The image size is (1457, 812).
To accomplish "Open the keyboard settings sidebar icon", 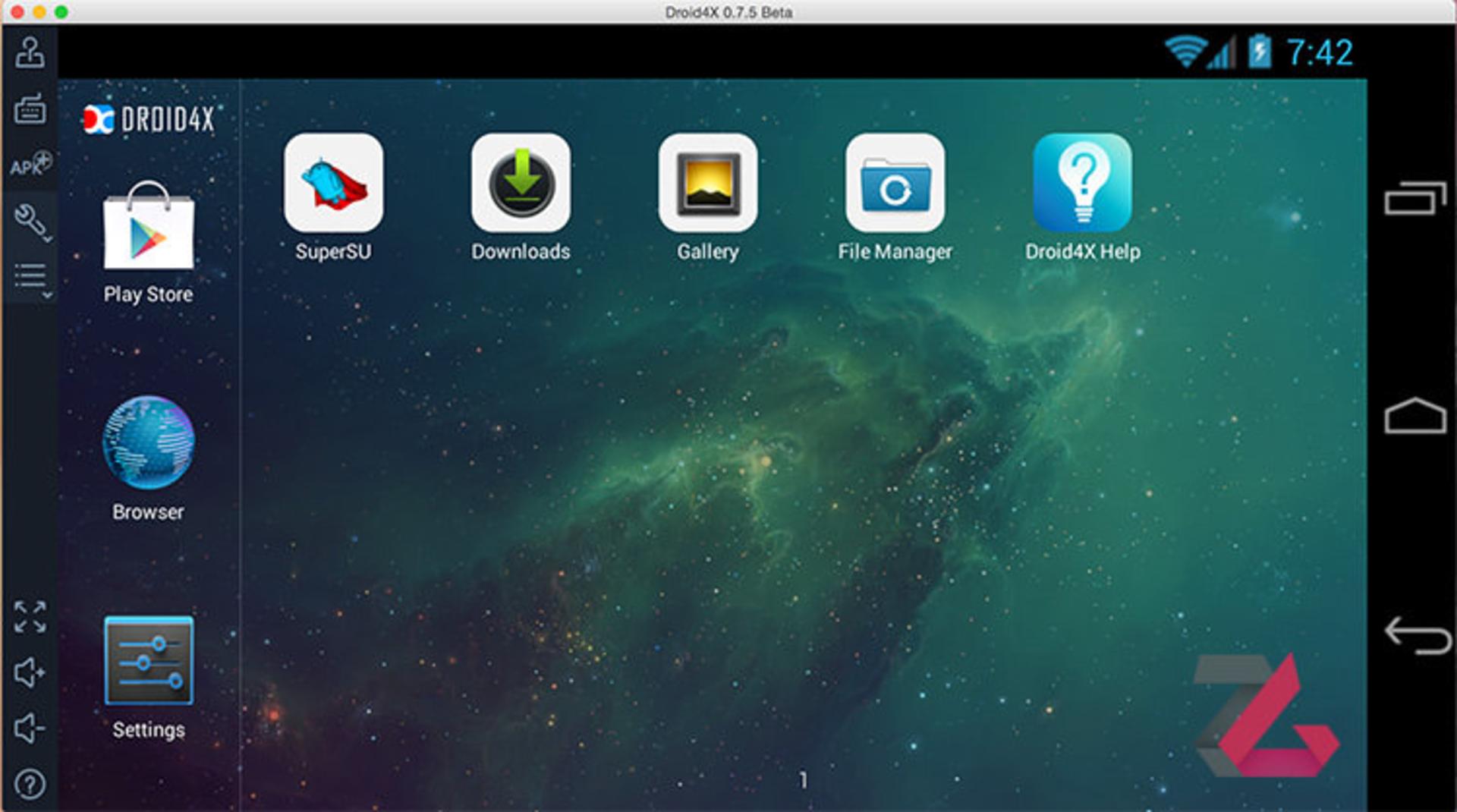I will point(30,109).
